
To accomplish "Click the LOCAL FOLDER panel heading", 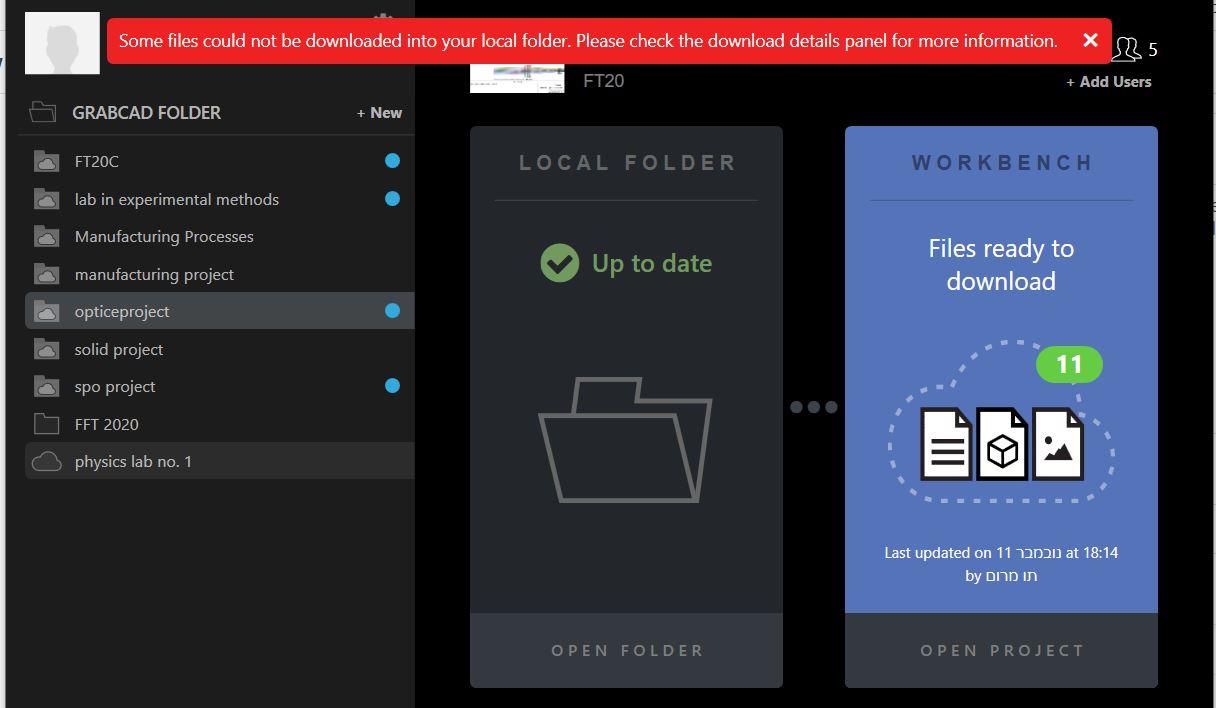I will 627,163.
